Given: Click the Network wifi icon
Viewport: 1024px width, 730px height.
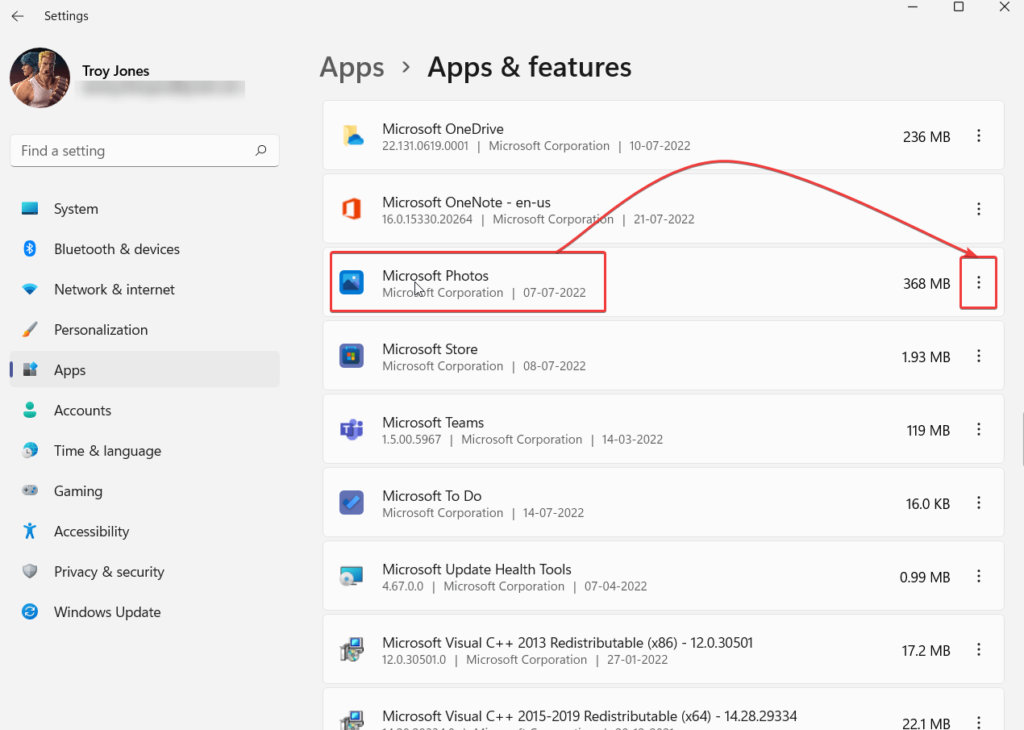Looking at the screenshot, I should tap(29, 289).
